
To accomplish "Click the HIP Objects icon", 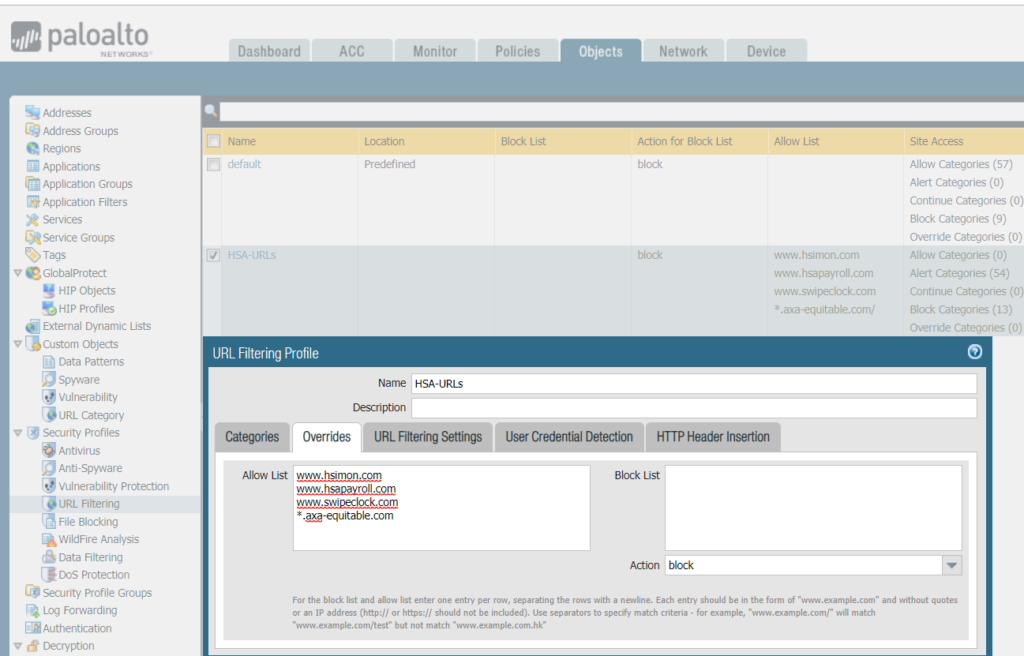I will (48, 290).
